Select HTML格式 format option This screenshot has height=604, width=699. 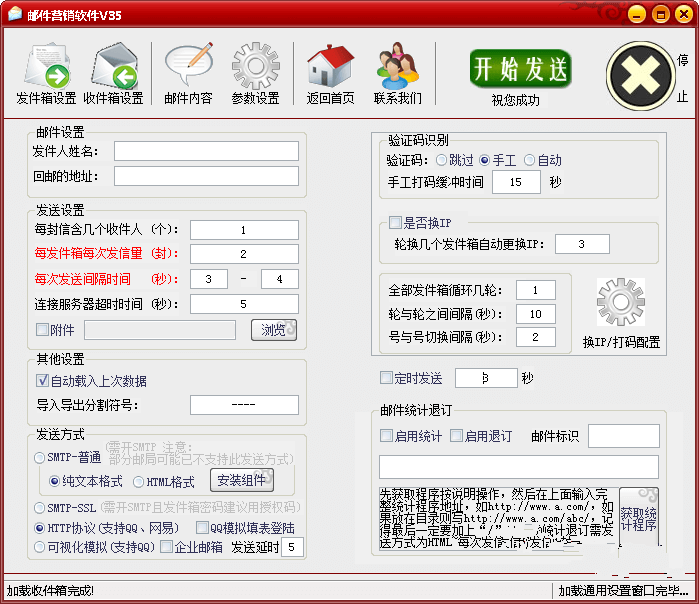(x=164, y=481)
